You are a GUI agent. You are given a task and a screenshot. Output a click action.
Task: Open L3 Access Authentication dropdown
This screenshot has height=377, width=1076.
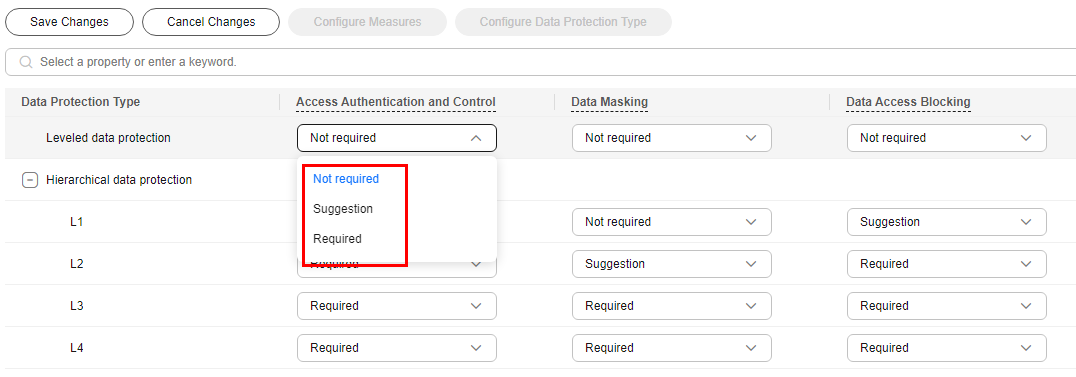tap(397, 306)
